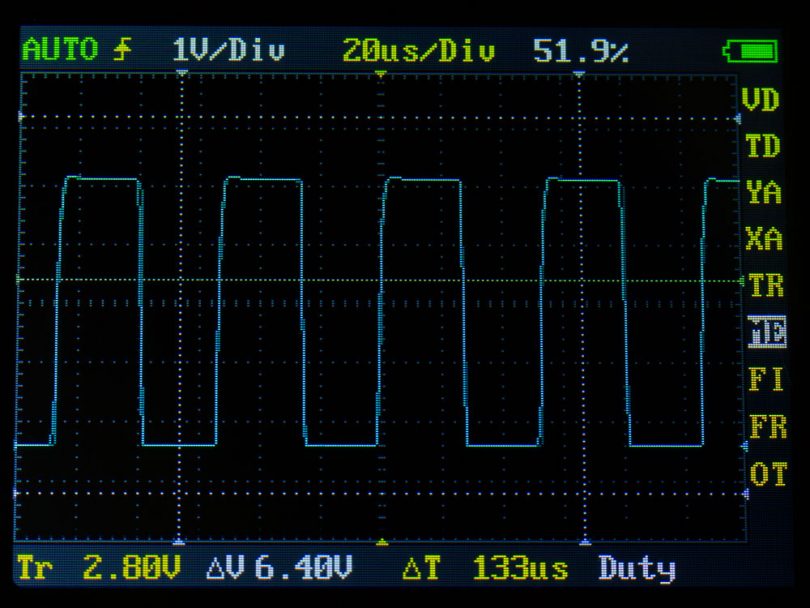Click the highlighted ME menu entry
The width and height of the screenshot is (810, 608).
click(x=766, y=331)
